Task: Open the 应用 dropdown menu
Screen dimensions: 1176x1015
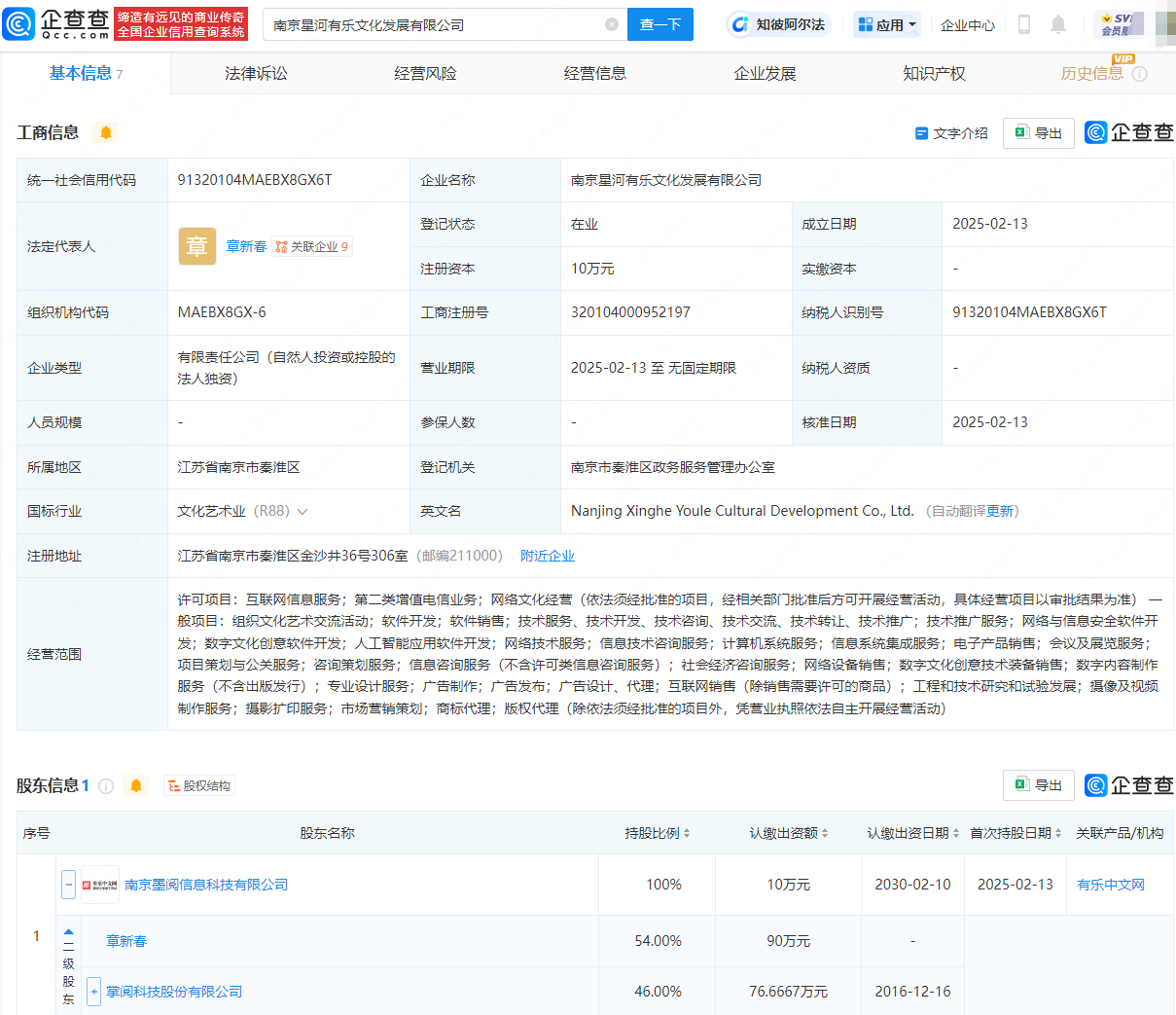Action: click(x=886, y=24)
